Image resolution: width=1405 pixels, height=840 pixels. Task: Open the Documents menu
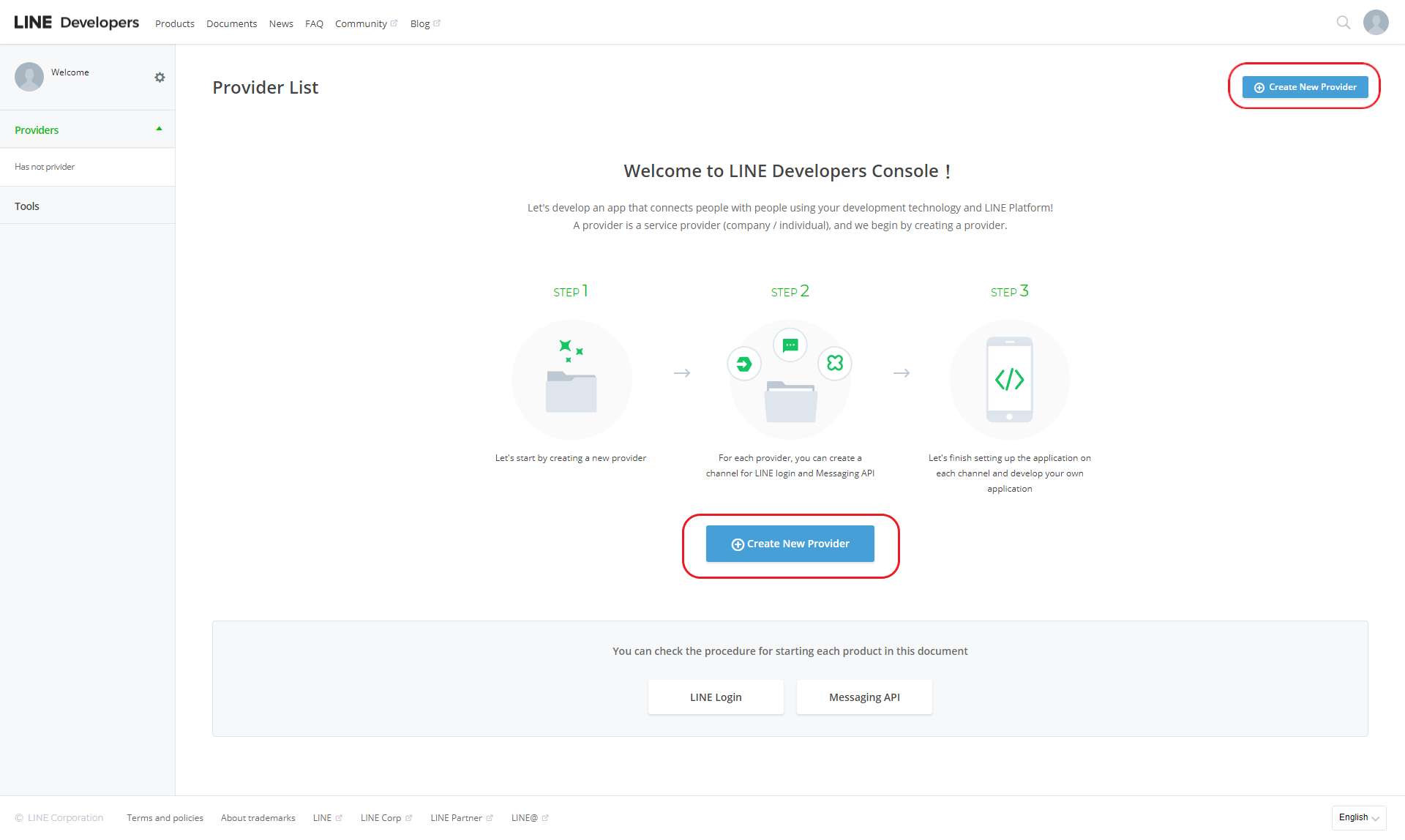tap(231, 23)
